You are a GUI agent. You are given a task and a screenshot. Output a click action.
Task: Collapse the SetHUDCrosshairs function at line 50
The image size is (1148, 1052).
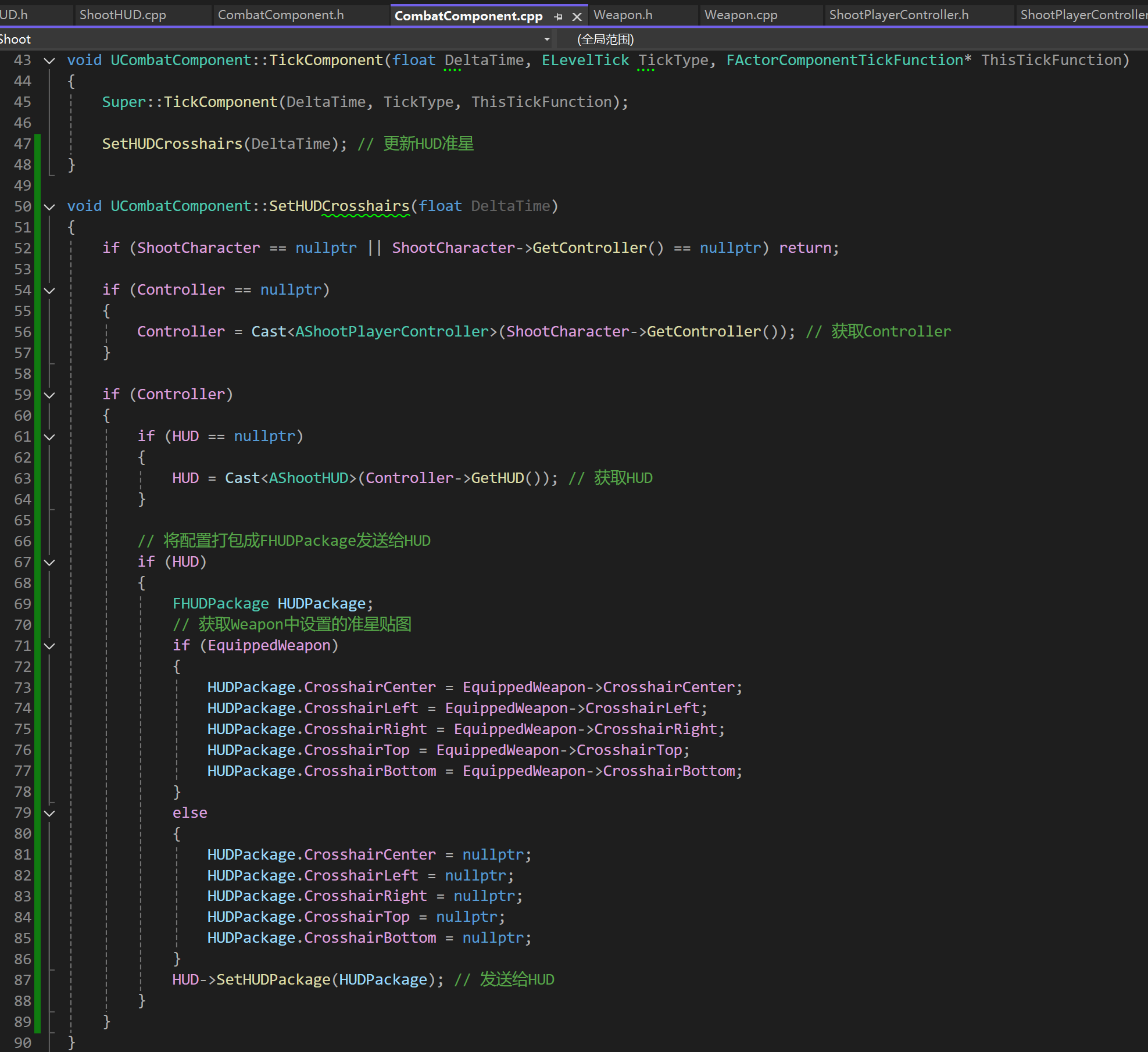pyautogui.click(x=50, y=206)
